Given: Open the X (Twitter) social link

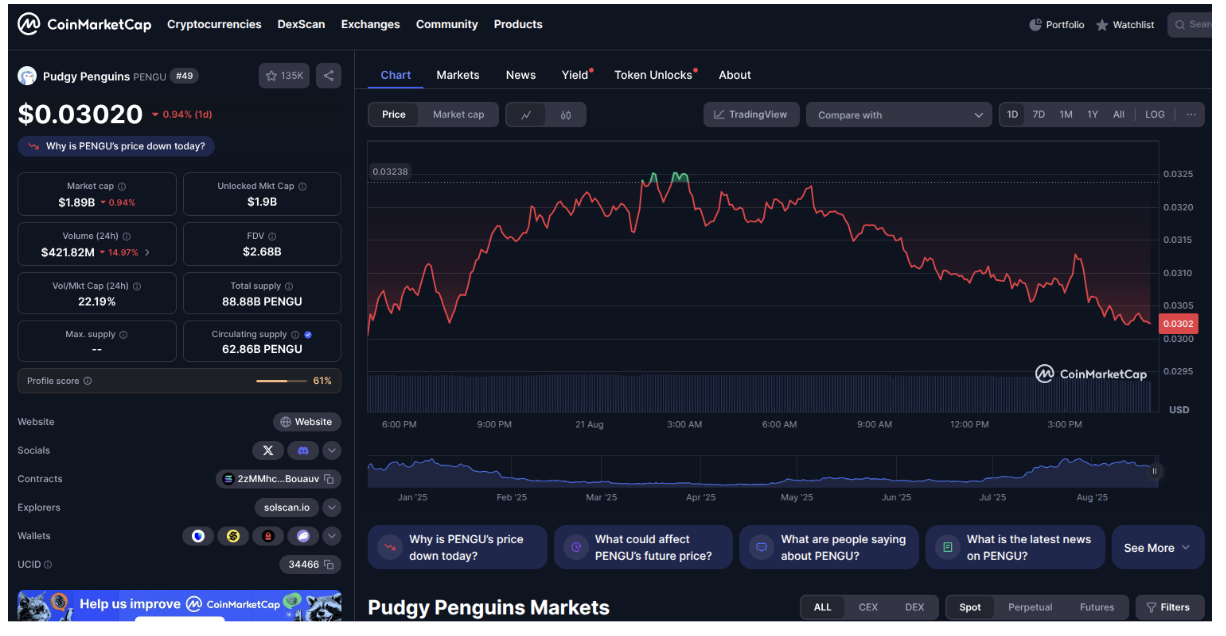Looking at the screenshot, I should tap(268, 451).
